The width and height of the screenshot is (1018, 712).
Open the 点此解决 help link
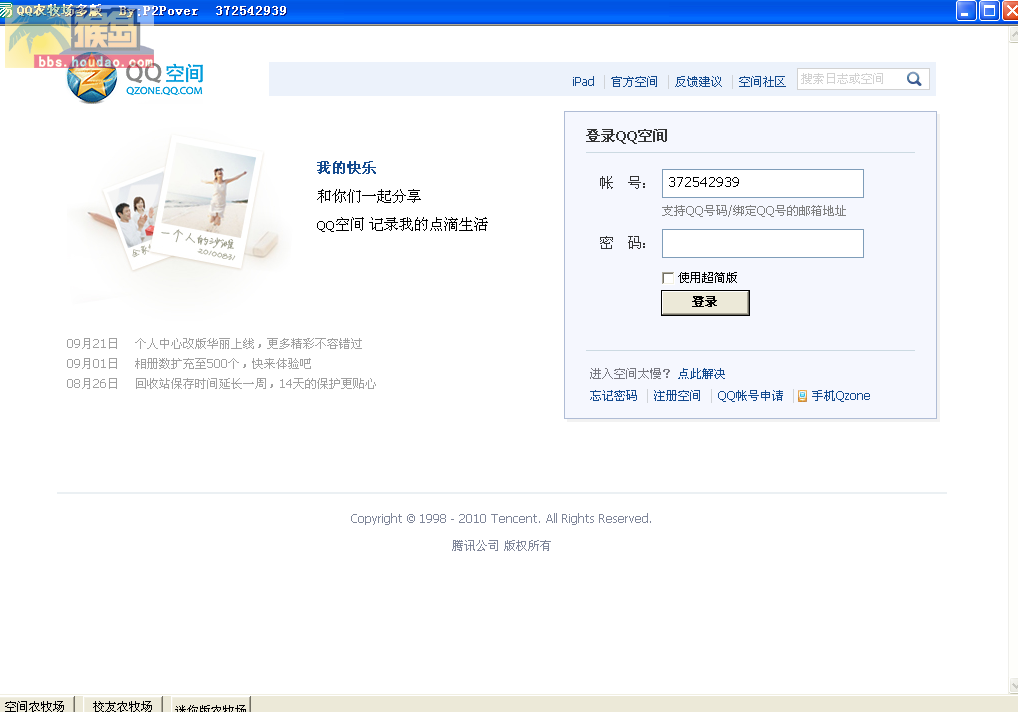click(x=702, y=374)
